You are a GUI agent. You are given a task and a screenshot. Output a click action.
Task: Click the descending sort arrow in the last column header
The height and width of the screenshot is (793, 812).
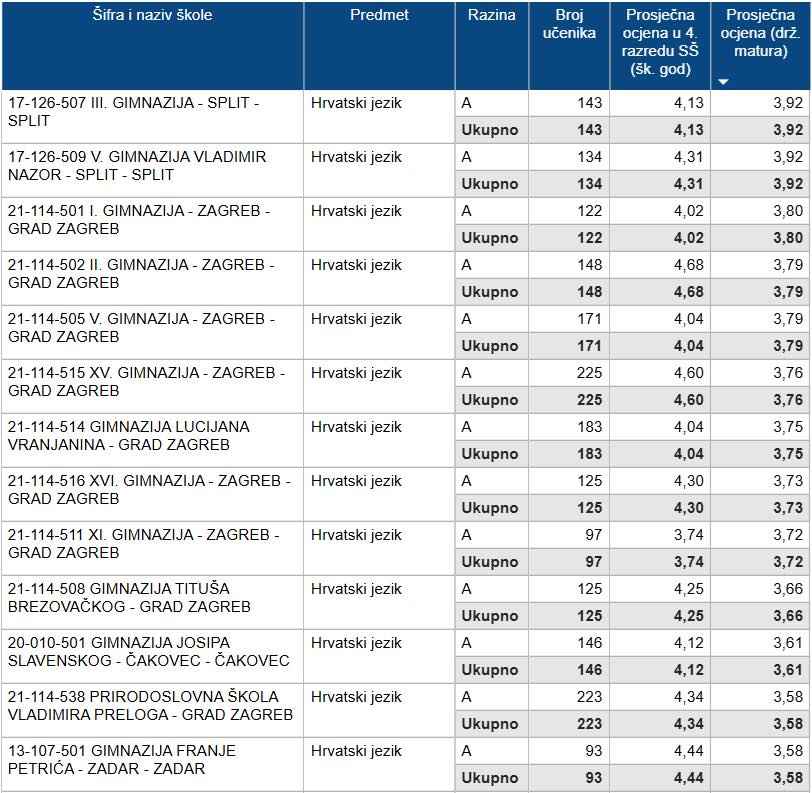(724, 82)
